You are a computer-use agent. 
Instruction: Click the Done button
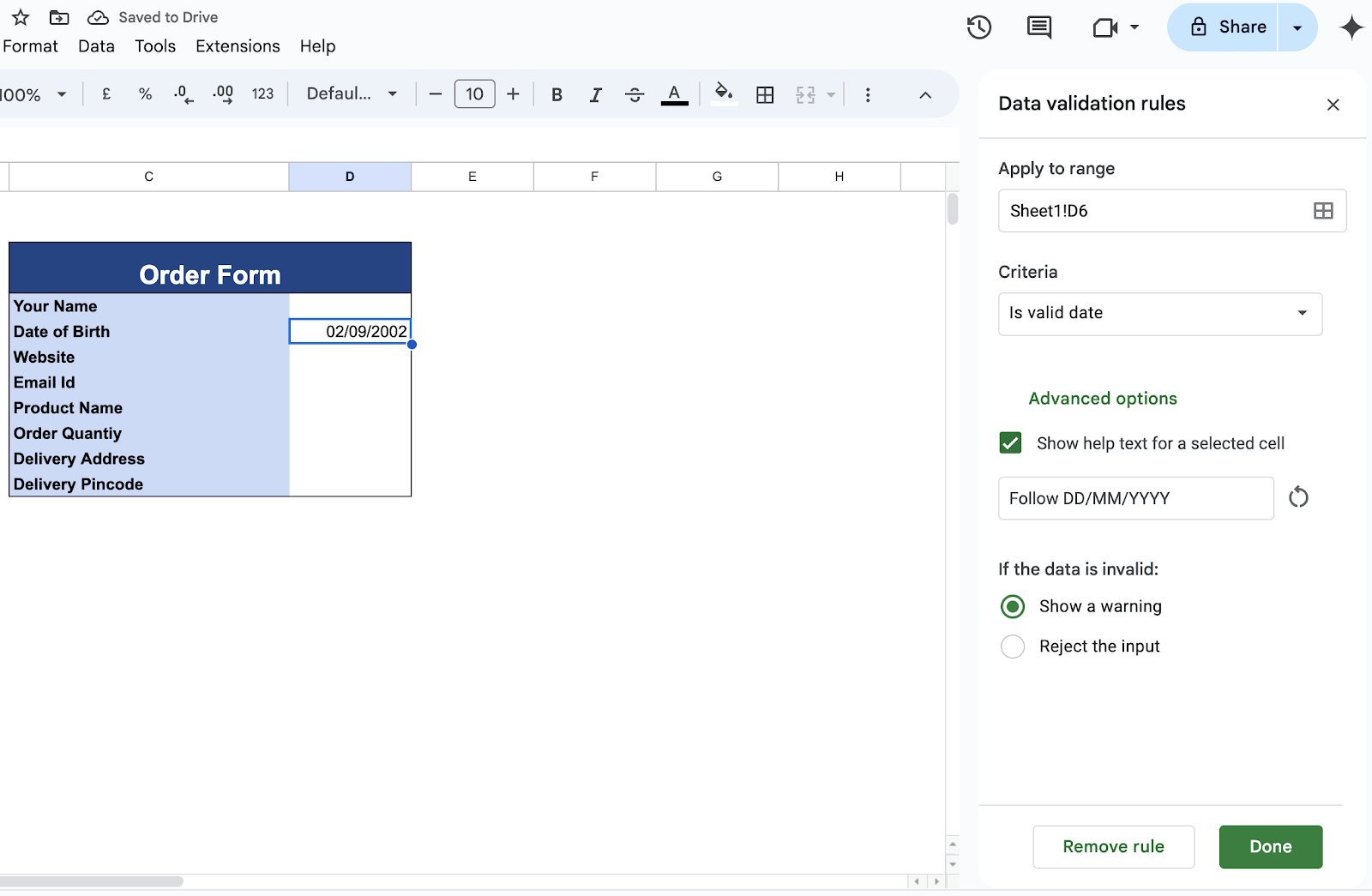(x=1270, y=847)
